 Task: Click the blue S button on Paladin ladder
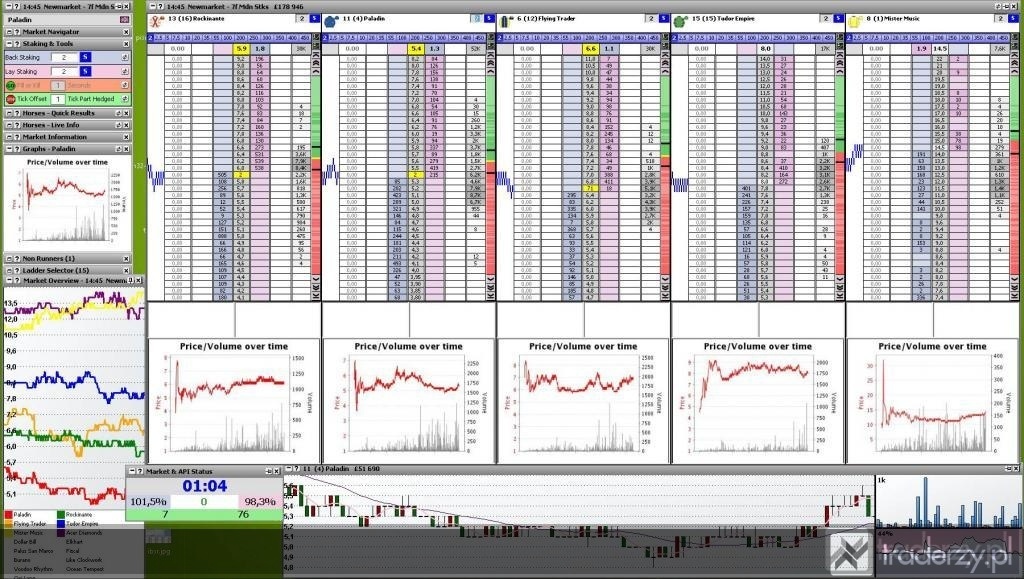pos(489,19)
